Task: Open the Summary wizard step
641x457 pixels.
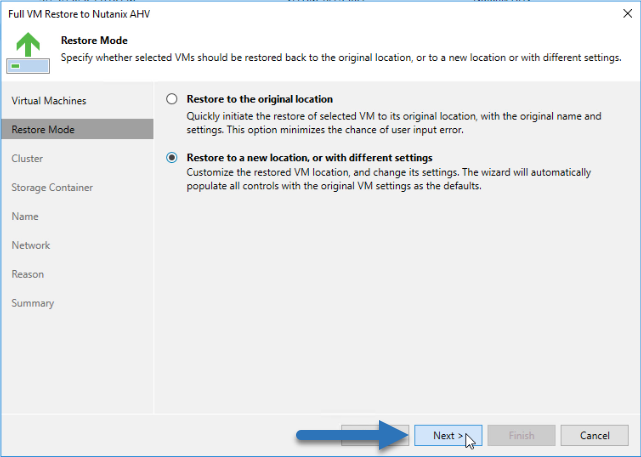Action: pos(33,303)
